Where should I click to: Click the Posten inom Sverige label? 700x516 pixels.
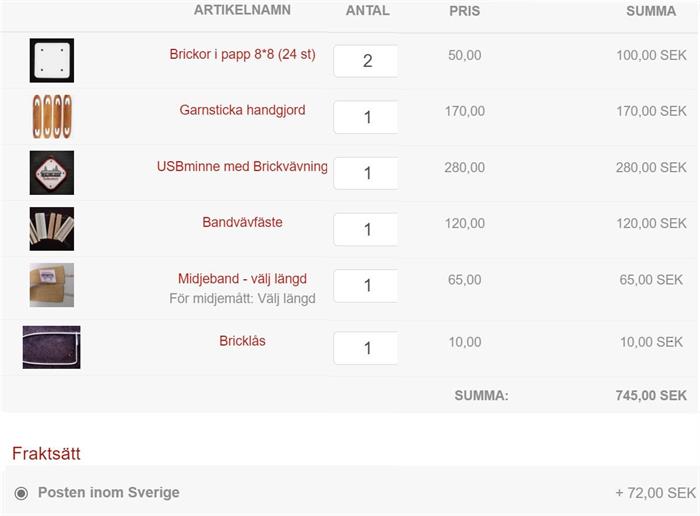pos(109,492)
